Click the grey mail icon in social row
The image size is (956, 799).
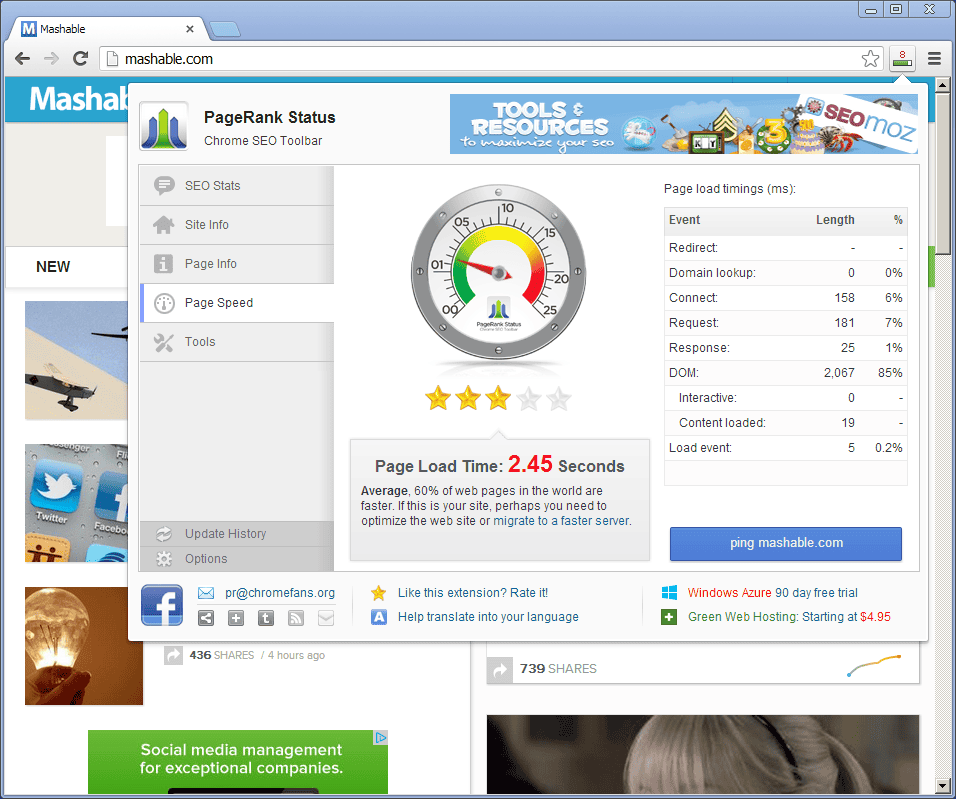[326, 618]
